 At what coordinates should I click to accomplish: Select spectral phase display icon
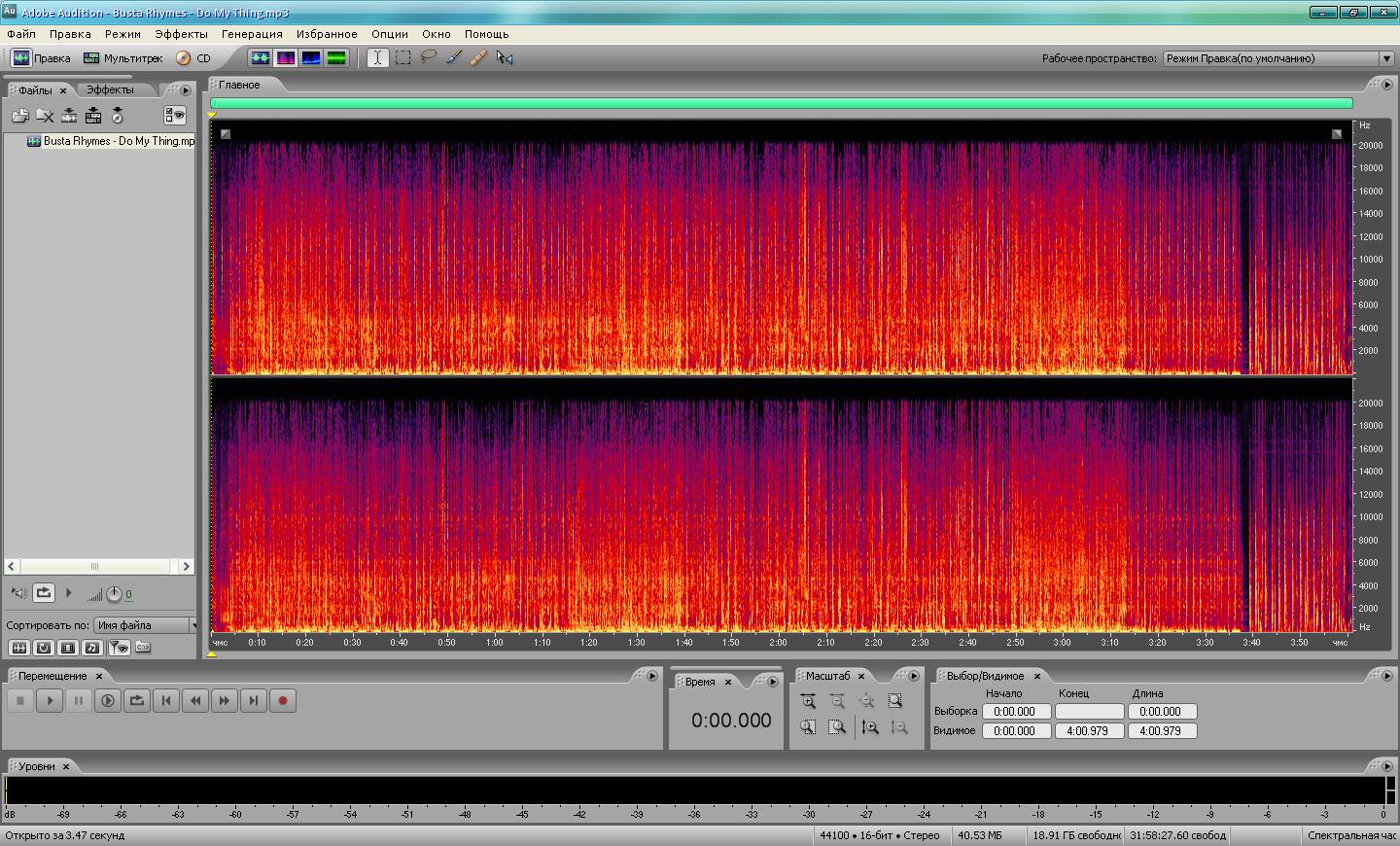click(336, 58)
